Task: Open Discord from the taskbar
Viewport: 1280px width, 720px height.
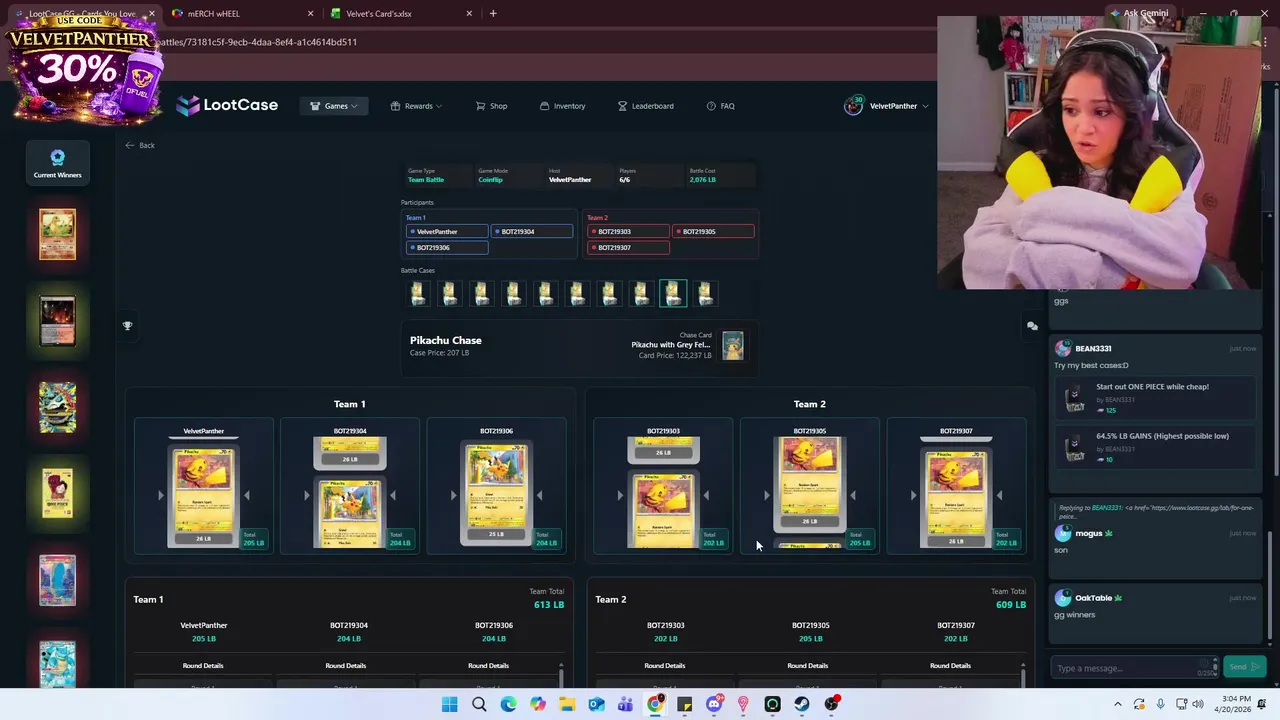Action: [x=713, y=704]
